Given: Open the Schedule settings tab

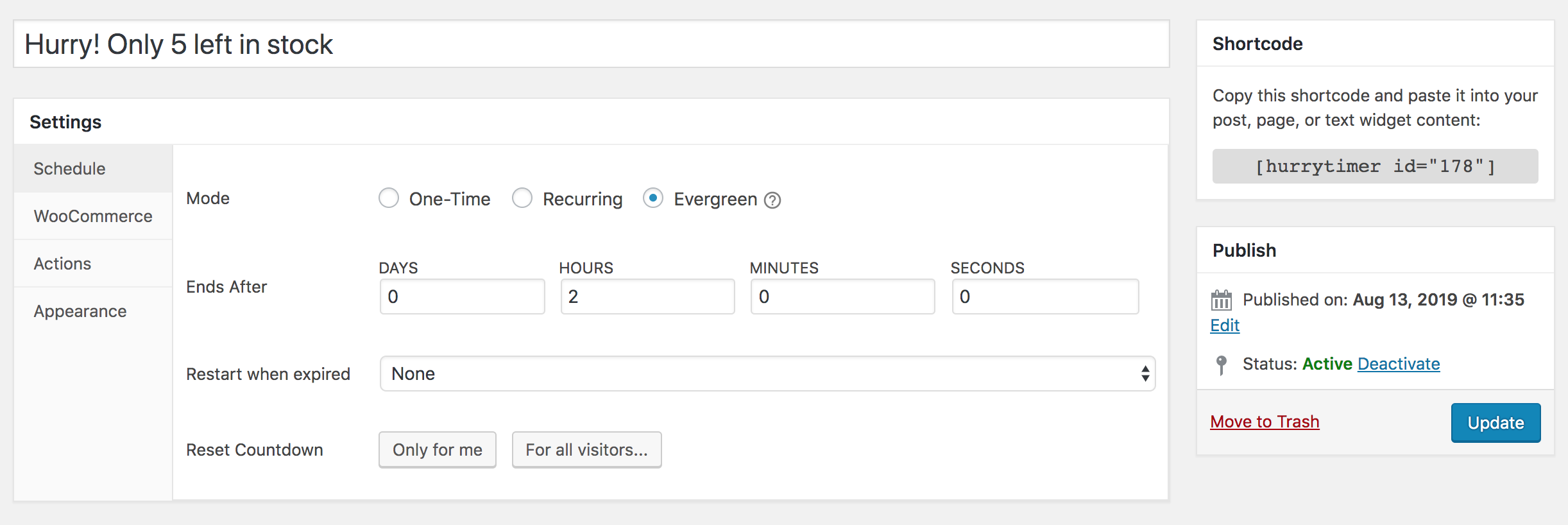Looking at the screenshot, I should pyautogui.click(x=69, y=169).
